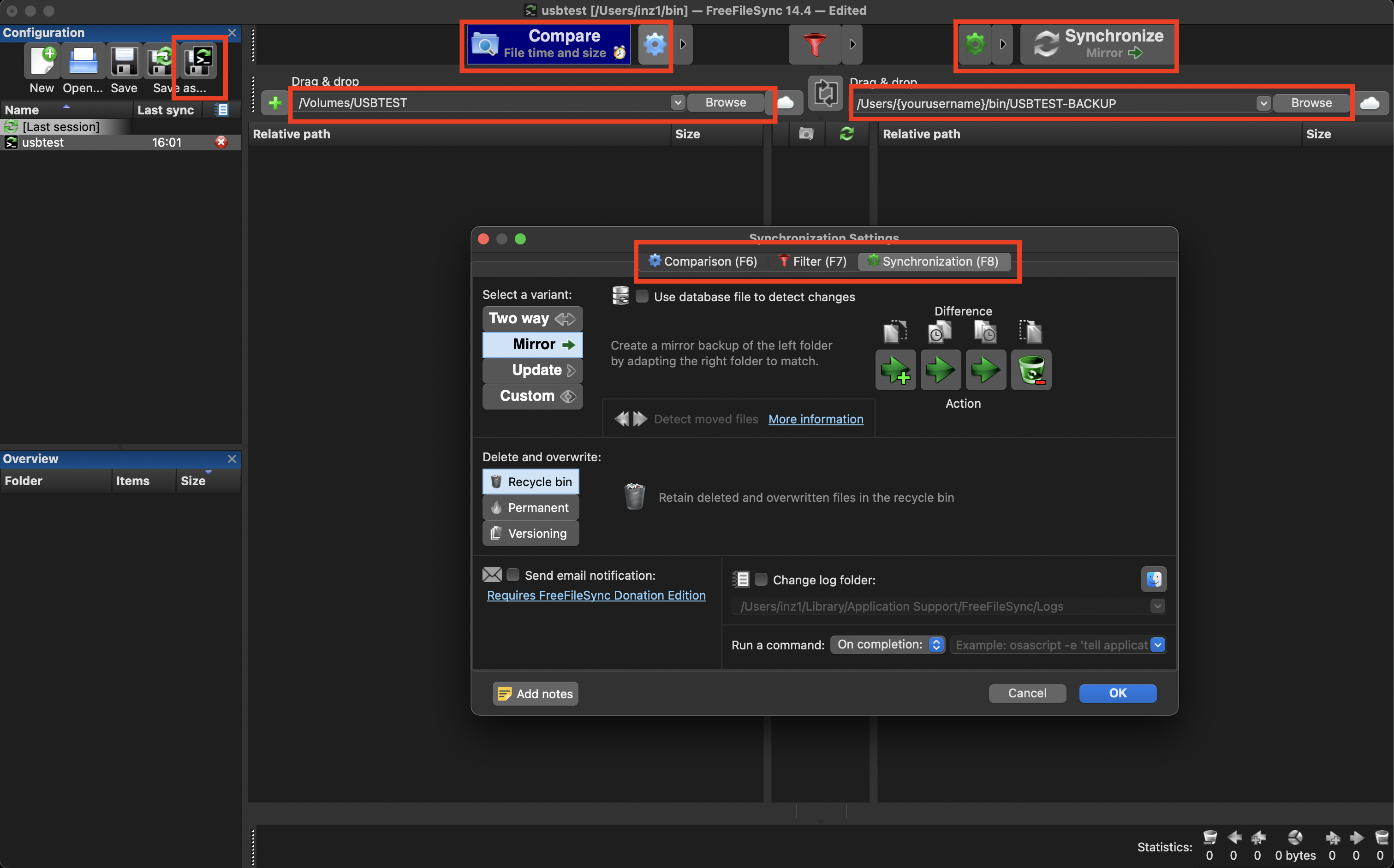1394x868 pixels.
Task: Open More information about moved files
Action: point(815,419)
